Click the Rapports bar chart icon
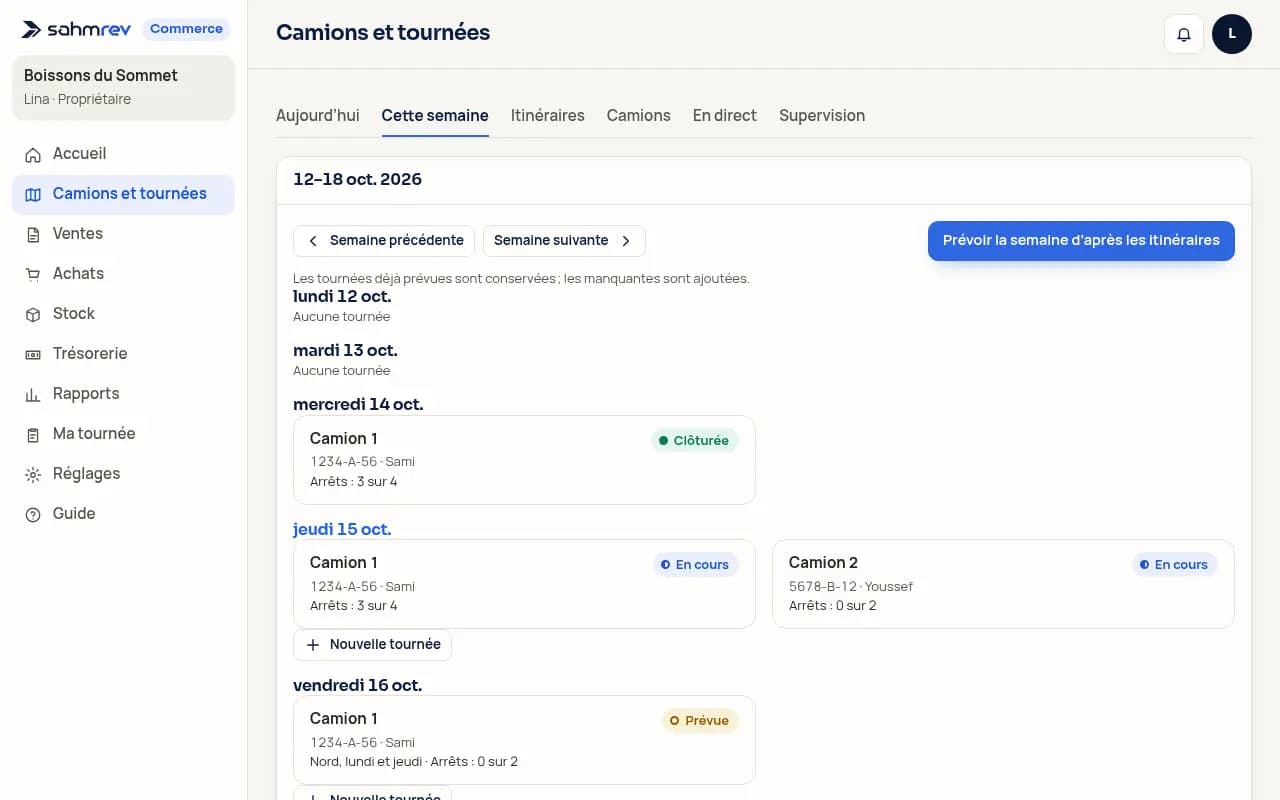This screenshot has height=800, width=1280. pos(33,394)
